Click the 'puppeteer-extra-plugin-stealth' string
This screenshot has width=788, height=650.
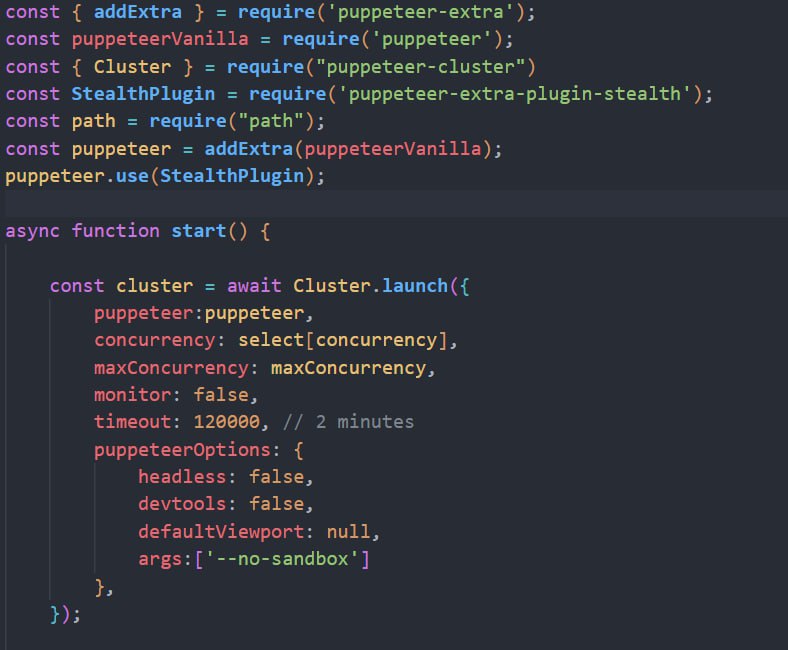[x=515, y=94]
